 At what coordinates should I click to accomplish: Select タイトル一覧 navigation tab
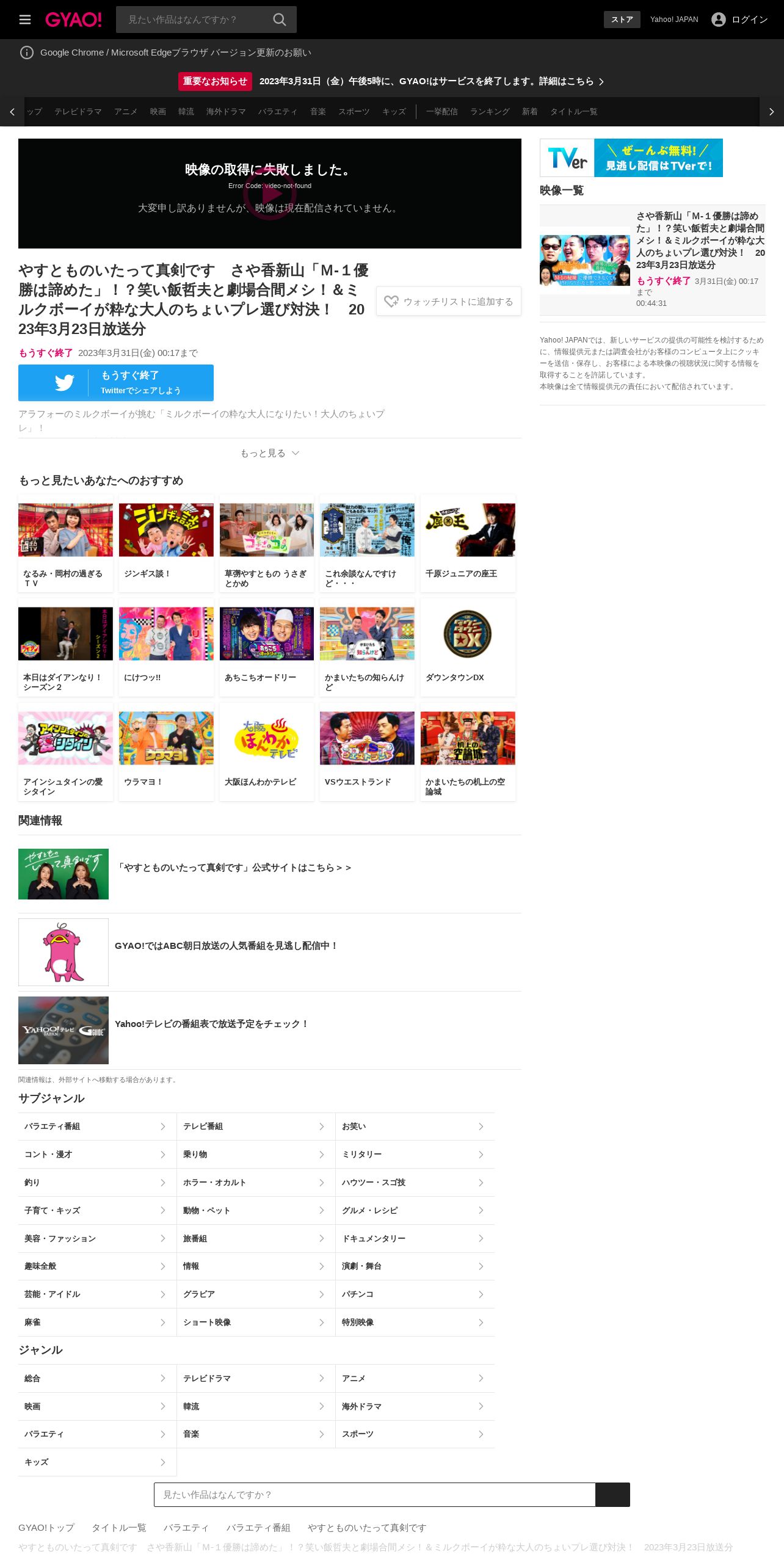coord(574,112)
